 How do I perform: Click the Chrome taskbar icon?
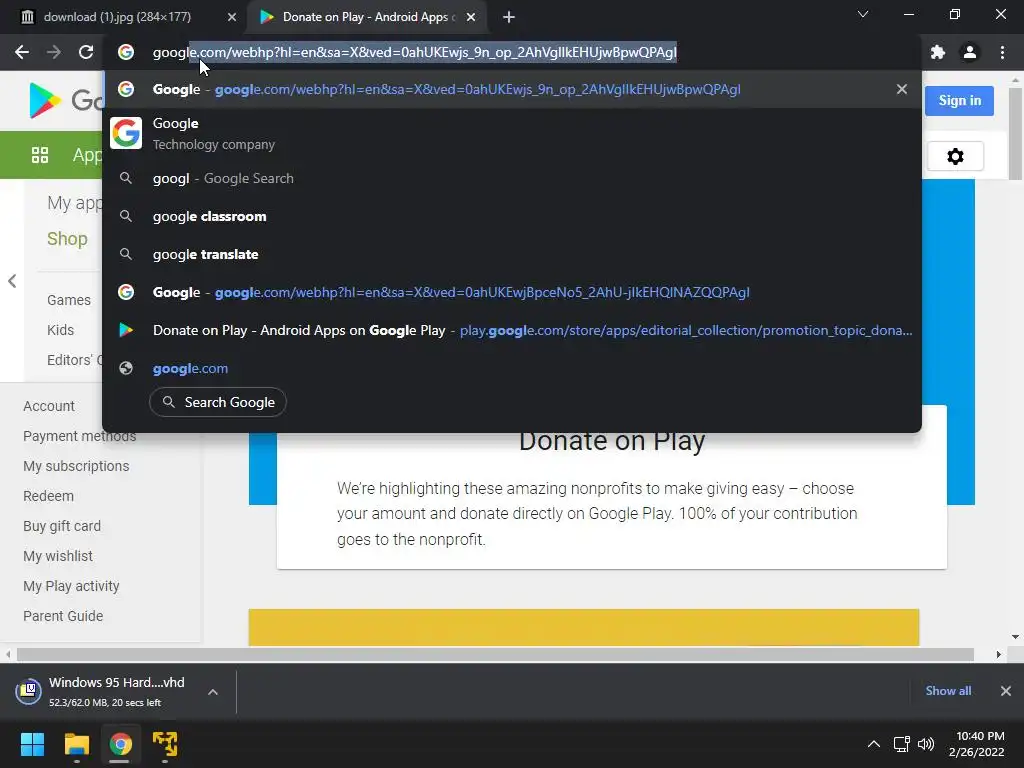coord(120,744)
